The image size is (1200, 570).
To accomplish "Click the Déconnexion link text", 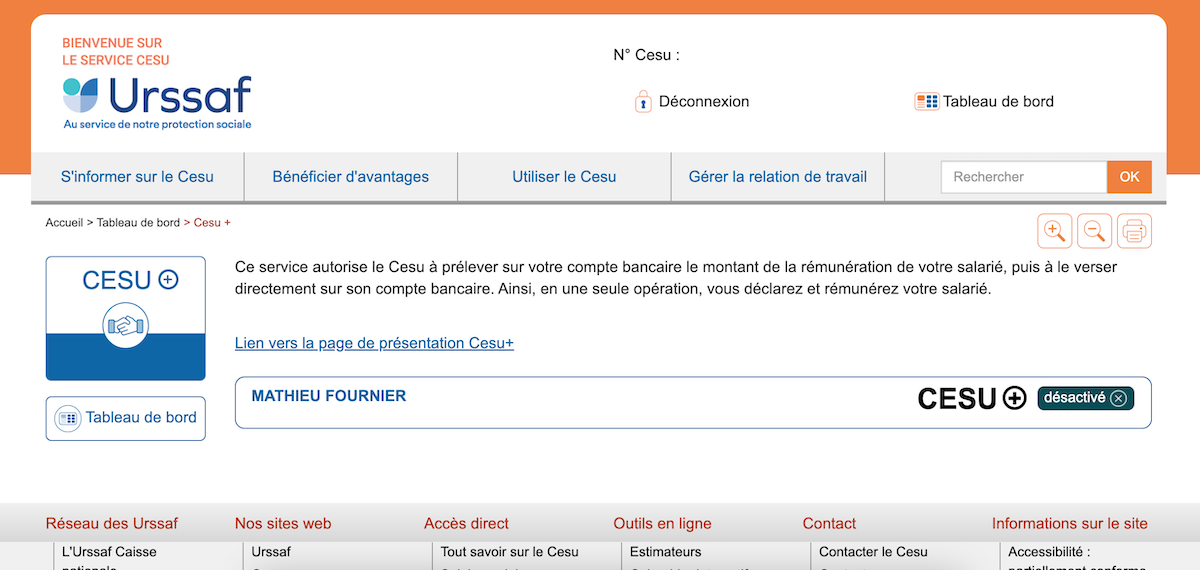I will [704, 101].
